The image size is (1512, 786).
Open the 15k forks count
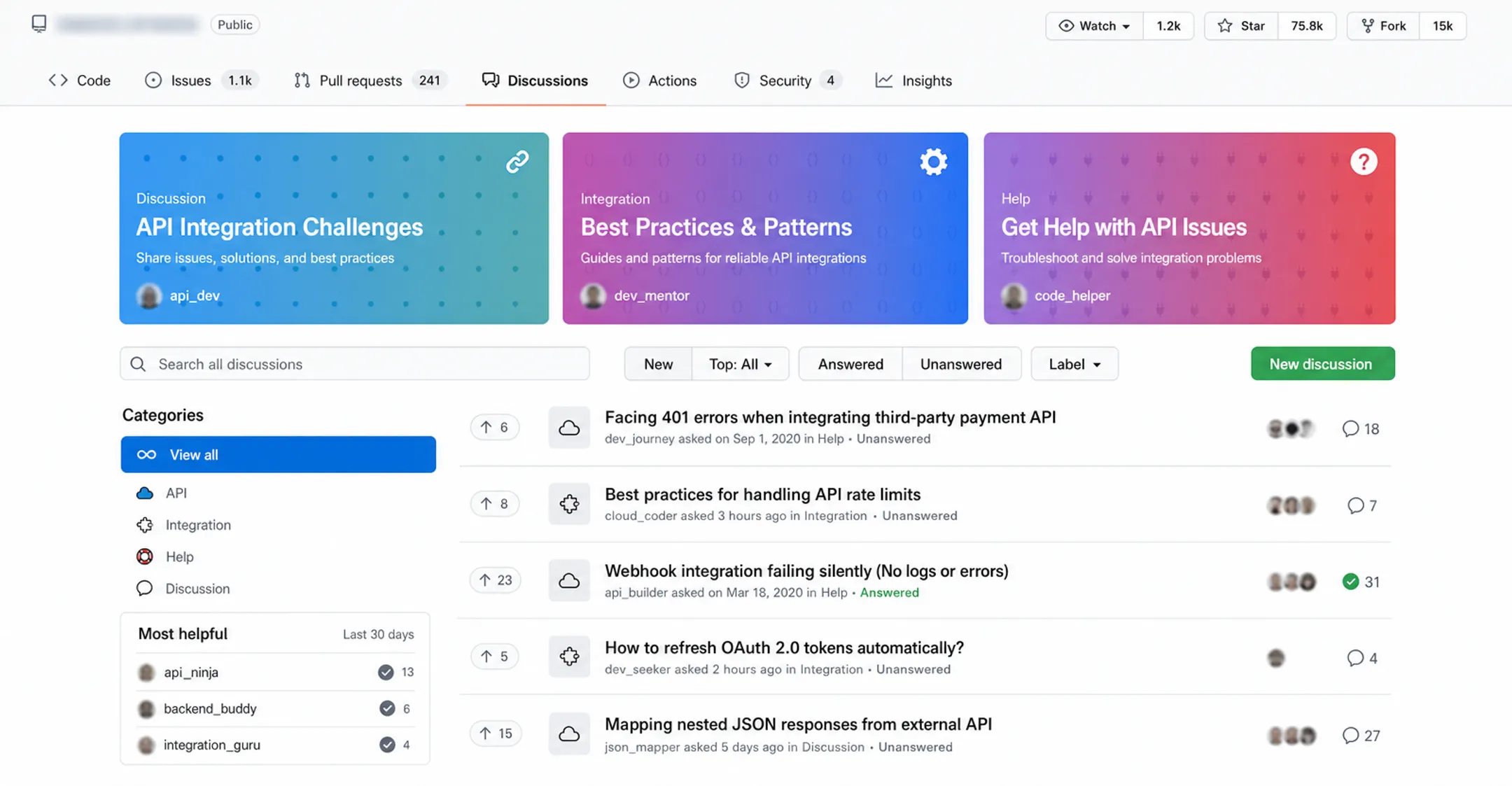(x=1442, y=26)
